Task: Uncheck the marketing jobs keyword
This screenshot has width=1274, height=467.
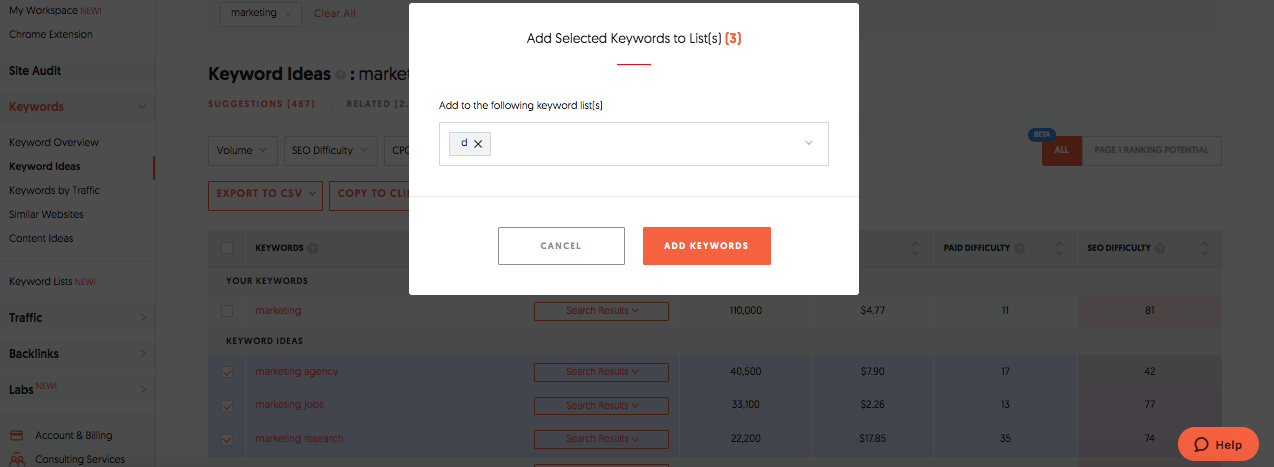Action: click(227, 405)
